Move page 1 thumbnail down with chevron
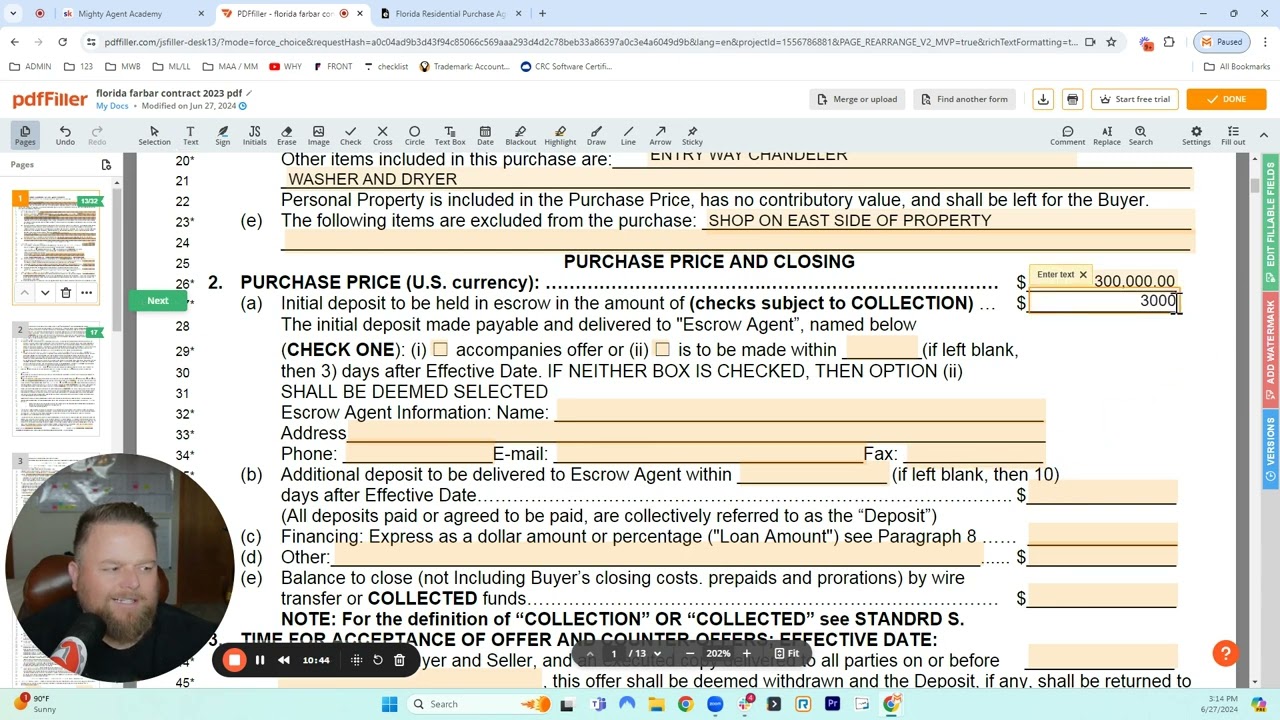The image size is (1280, 720). click(45, 293)
